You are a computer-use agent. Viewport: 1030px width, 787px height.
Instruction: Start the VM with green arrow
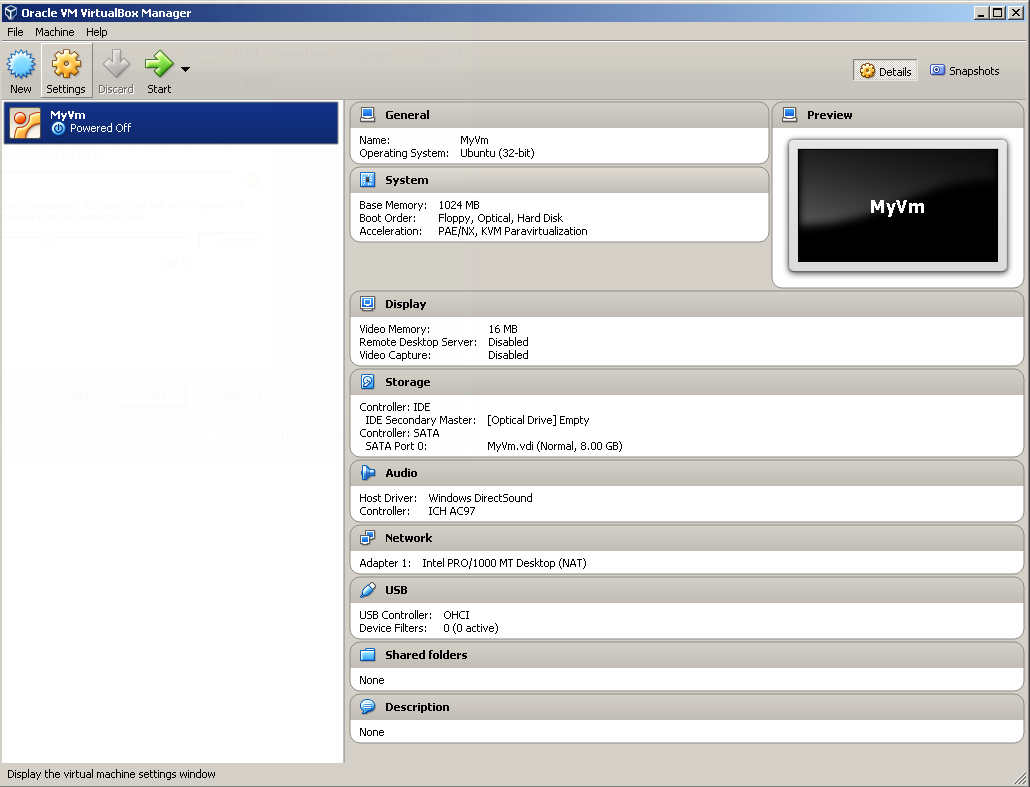click(158, 64)
